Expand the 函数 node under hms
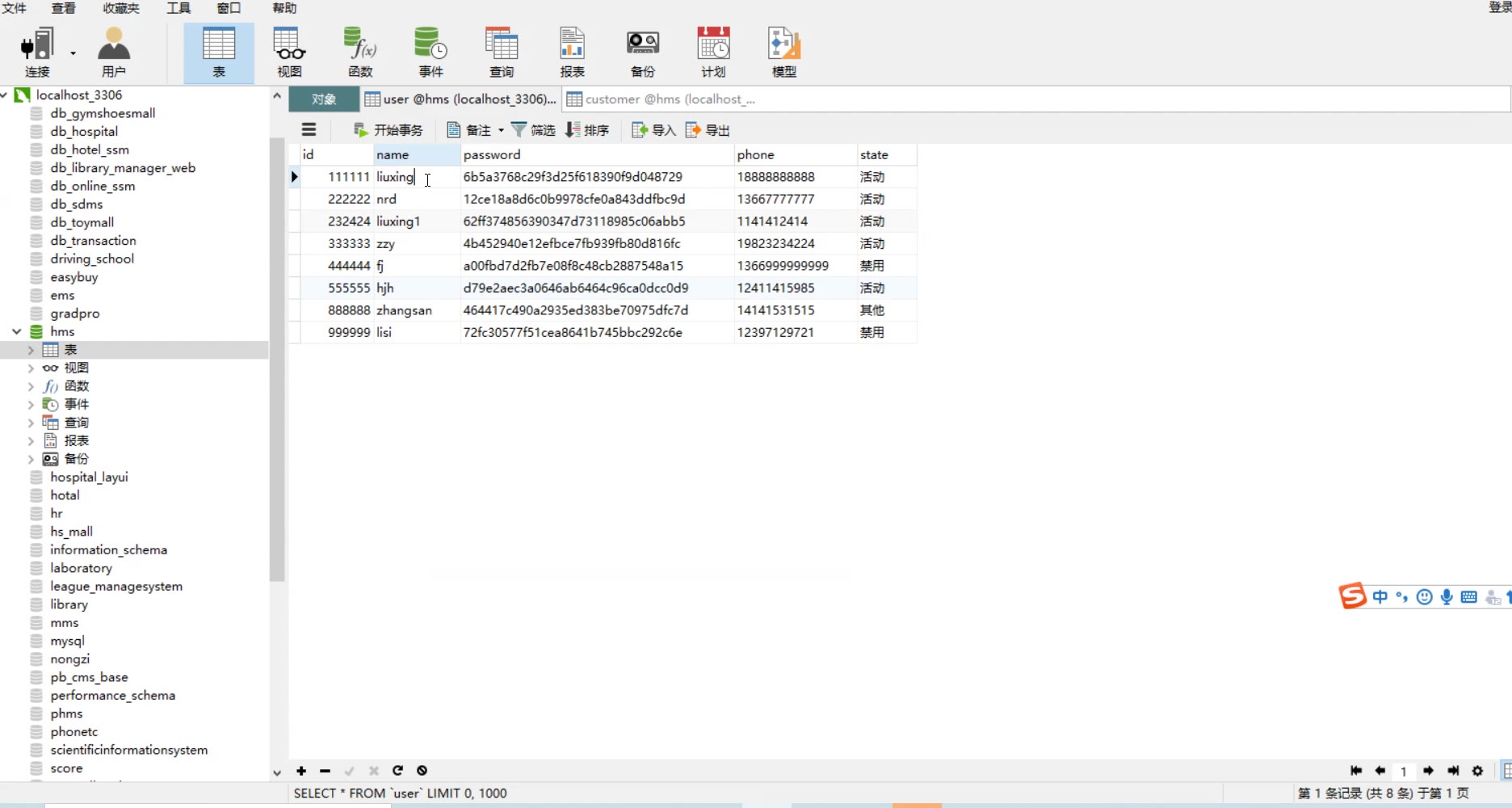The image size is (1512, 808). click(x=31, y=386)
